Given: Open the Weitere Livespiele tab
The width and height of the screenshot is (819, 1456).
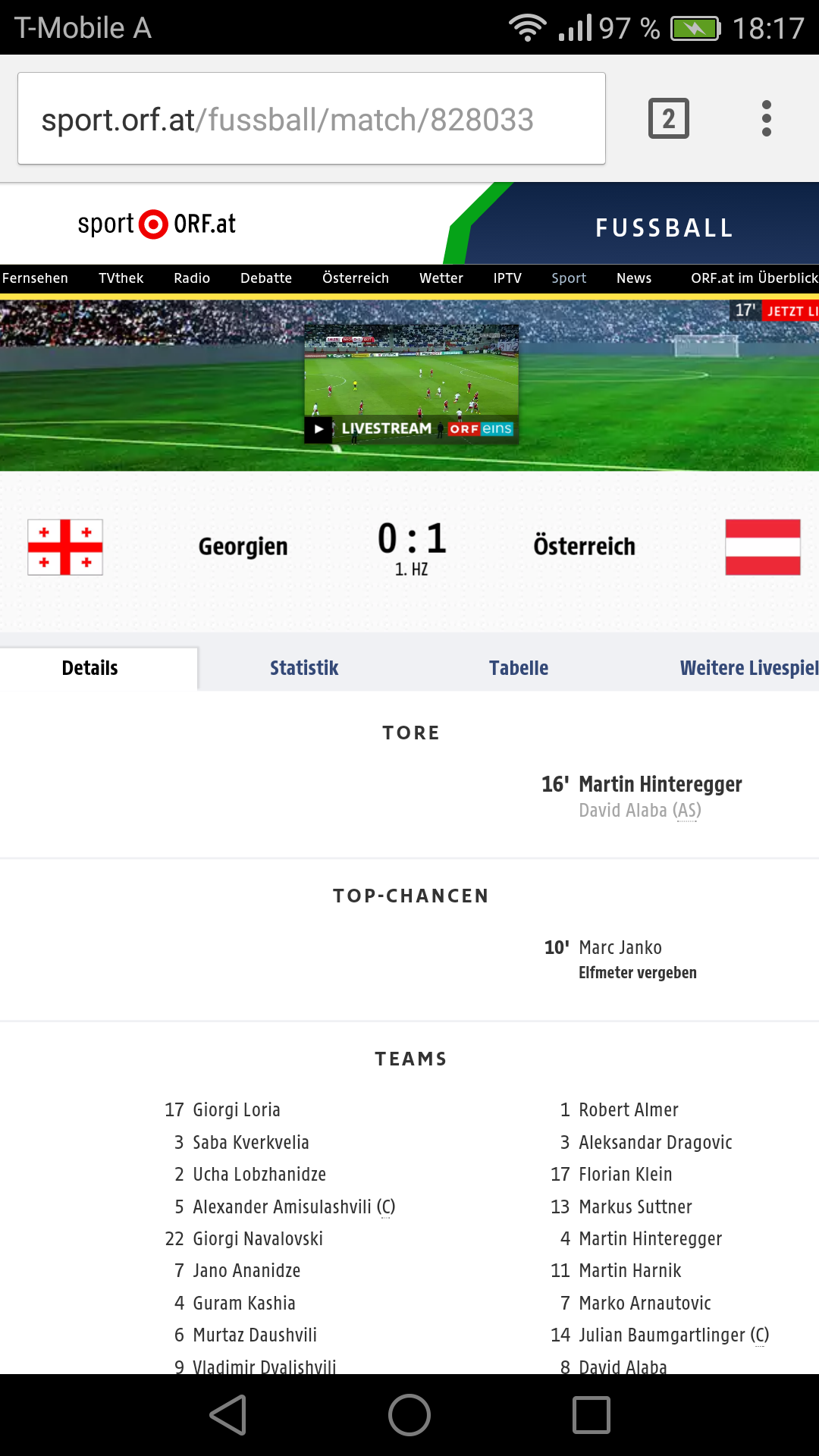Looking at the screenshot, I should (x=749, y=668).
